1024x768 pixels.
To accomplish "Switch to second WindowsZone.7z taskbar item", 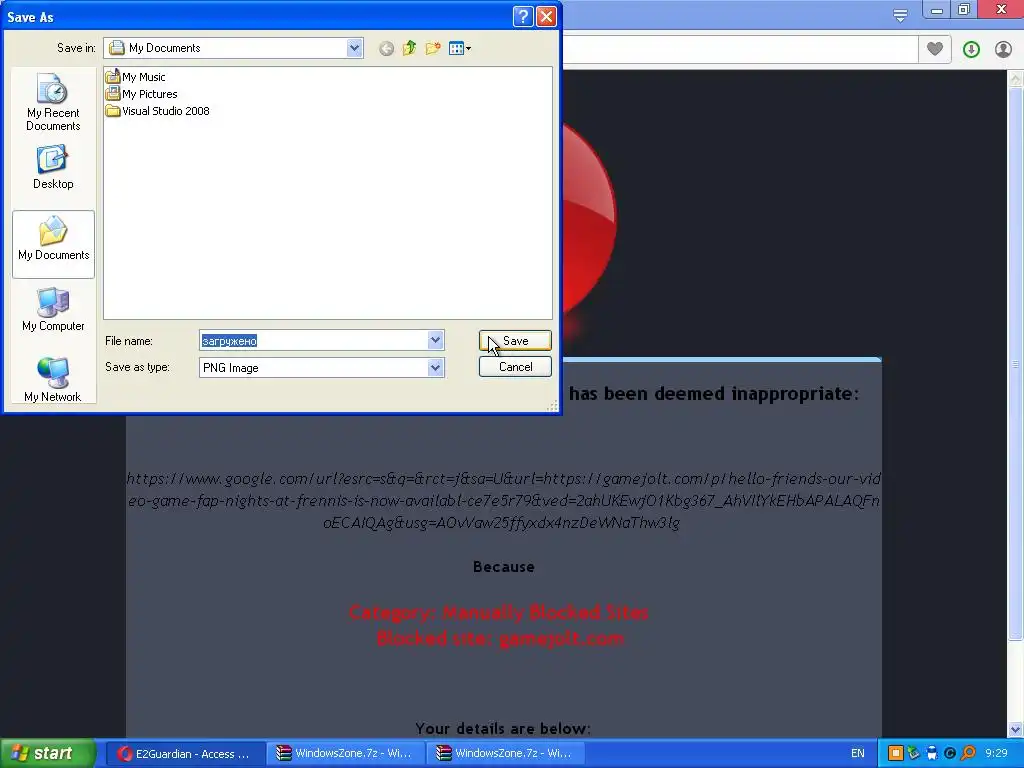I will click(505, 754).
